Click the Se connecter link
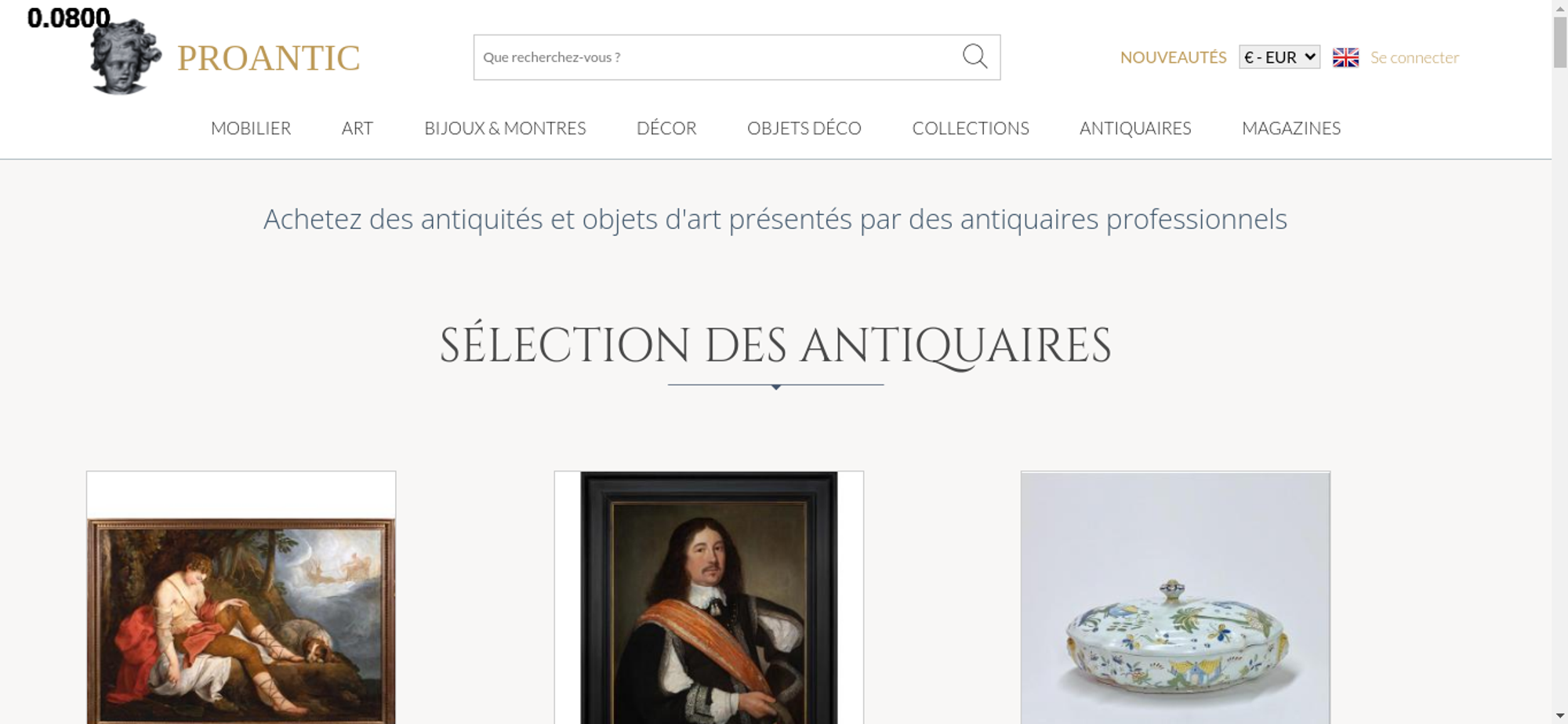1568x724 pixels. (x=1414, y=57)
